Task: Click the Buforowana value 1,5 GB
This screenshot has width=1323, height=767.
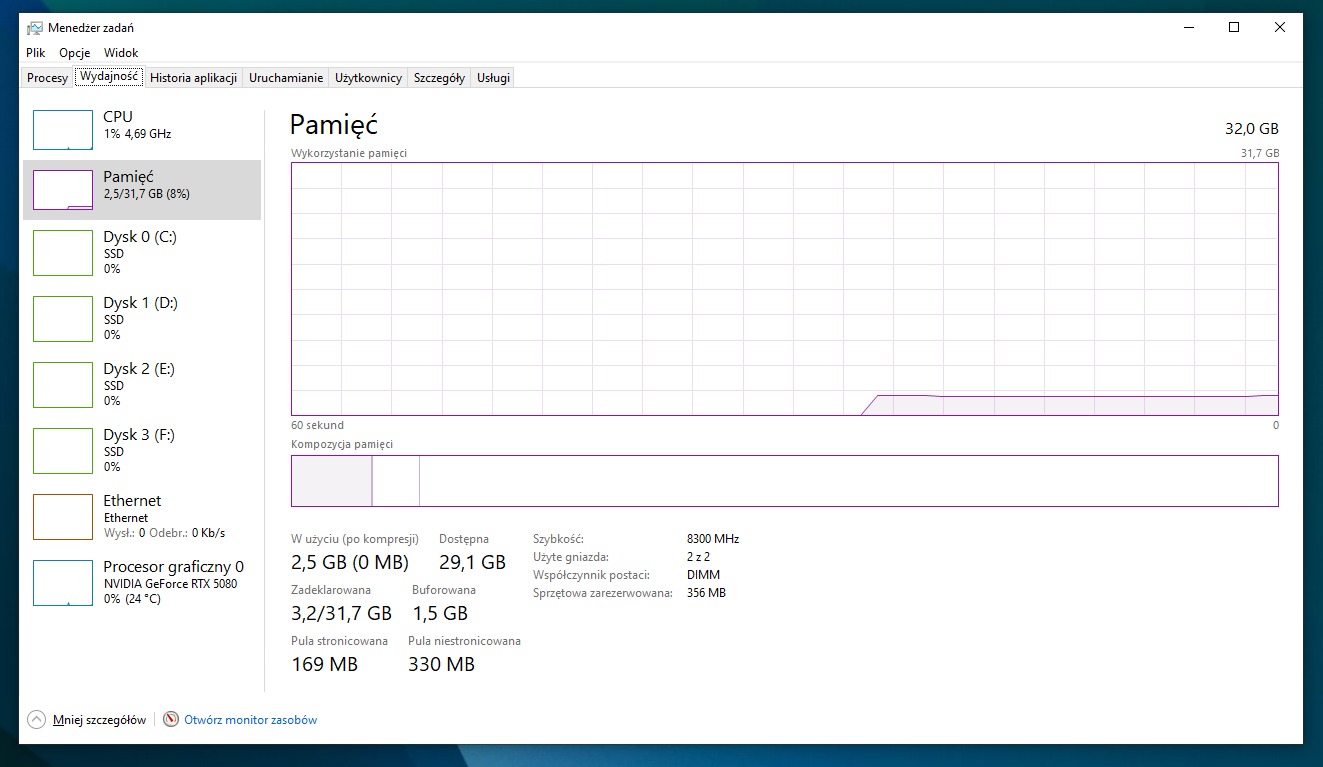Action: point(440,613)
